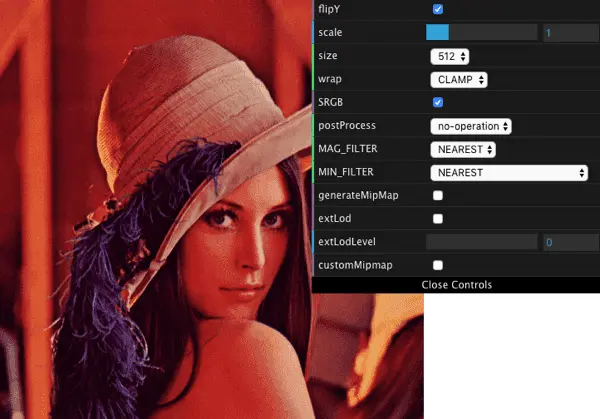This screenshot has height=419, width=600.
Task: Open the size dropdown showing 512
Action: (450, 56)
